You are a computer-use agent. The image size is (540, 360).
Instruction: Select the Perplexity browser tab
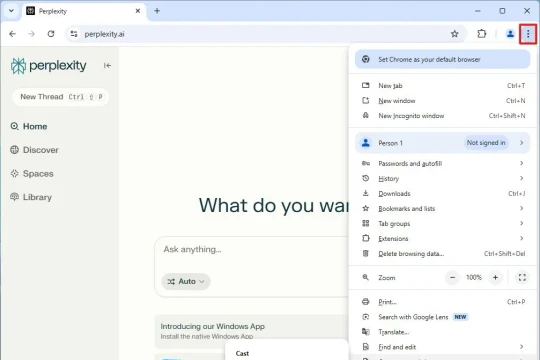(84, 11)
